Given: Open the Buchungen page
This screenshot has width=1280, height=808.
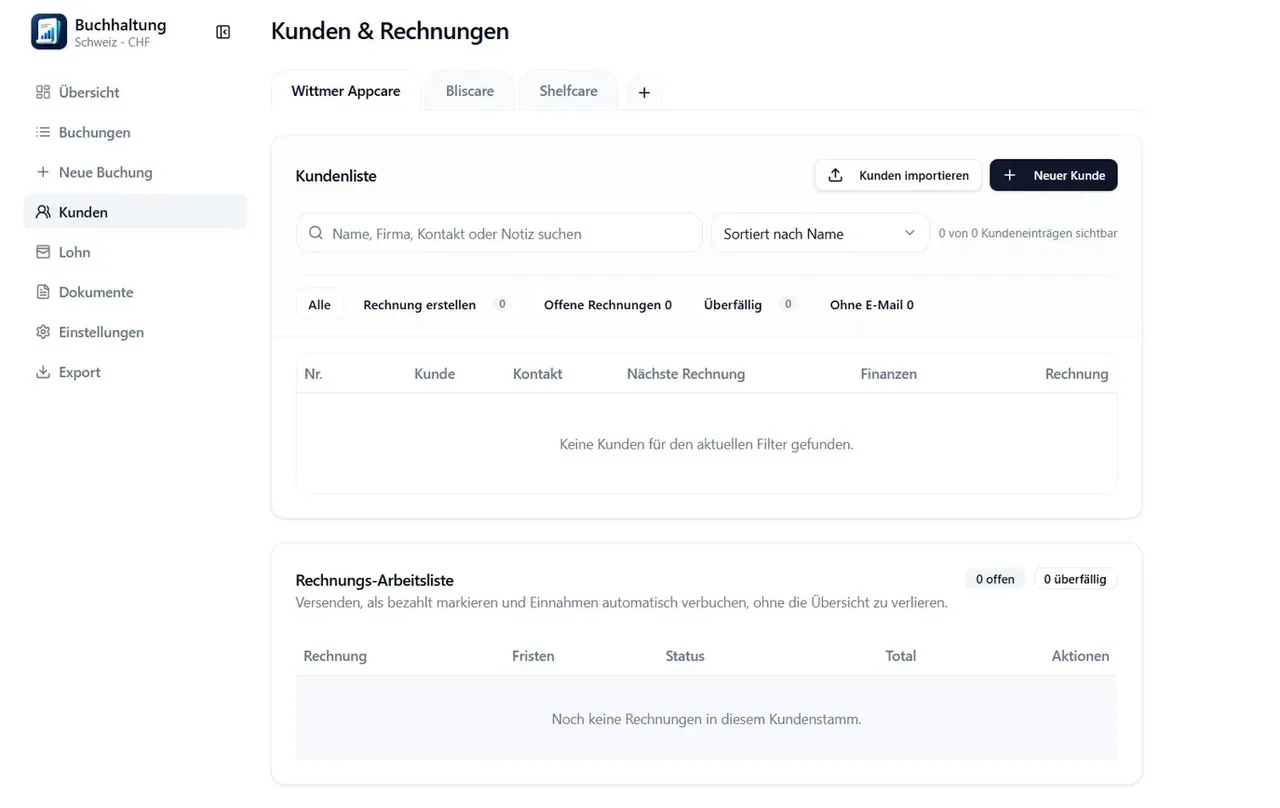Looking at the screenshot, I should click(135, 132).
